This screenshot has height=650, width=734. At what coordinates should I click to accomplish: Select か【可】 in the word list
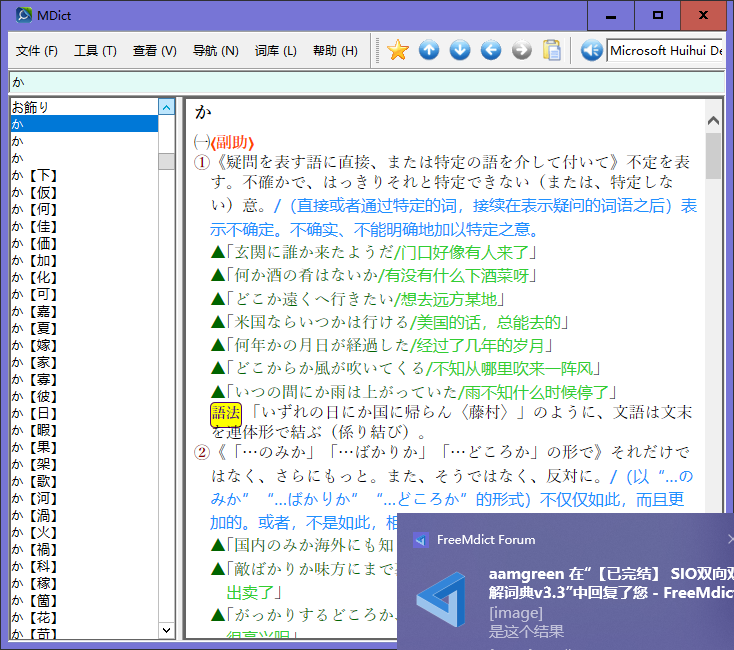coord(84,294)
